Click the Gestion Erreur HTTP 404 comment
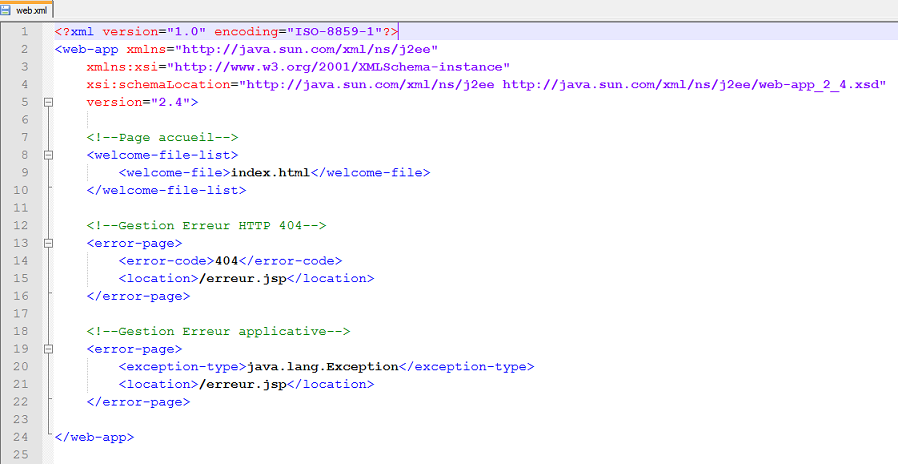The height and width of the screenshot is (464, 898). click(x=206, y=226)
